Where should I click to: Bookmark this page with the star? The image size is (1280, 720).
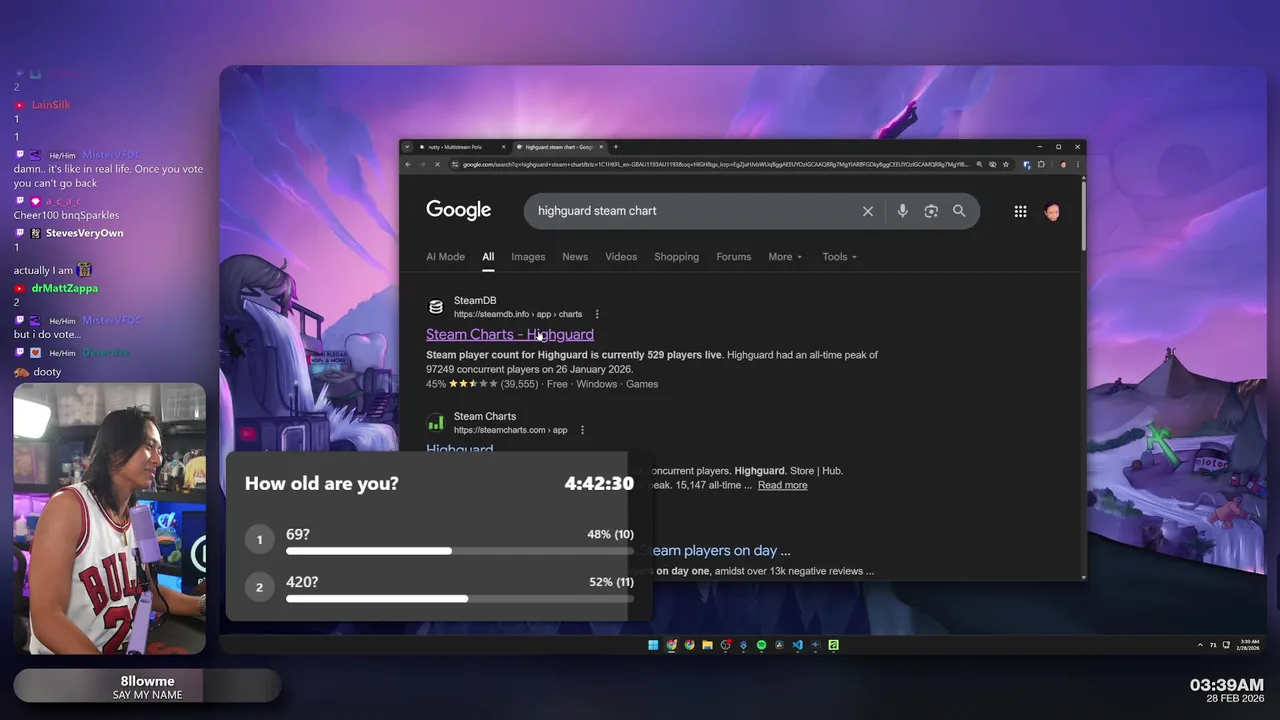(1006, 164)
